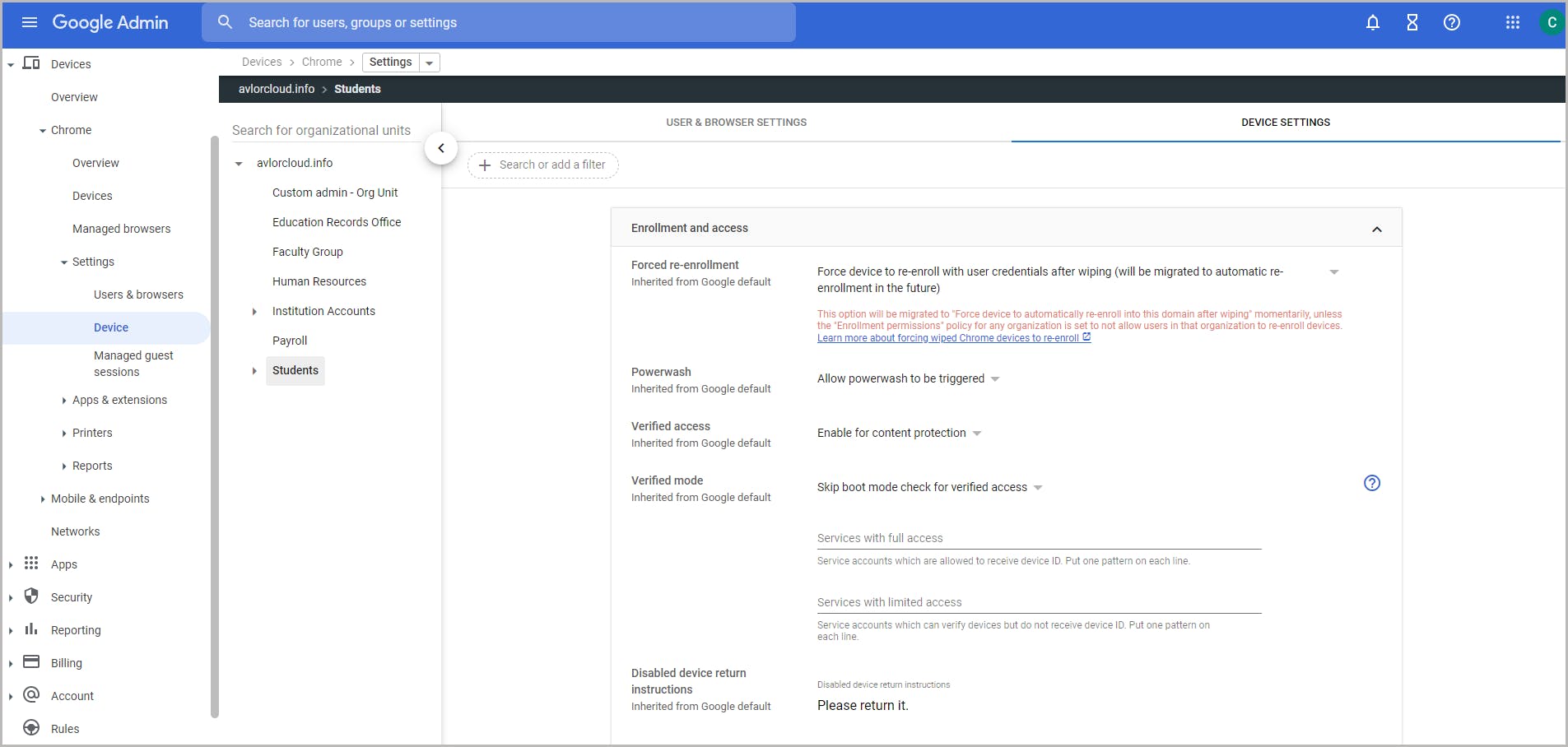Open the hamburger main menu
The width and height of the screenshot is (1568, 747).
30,22
